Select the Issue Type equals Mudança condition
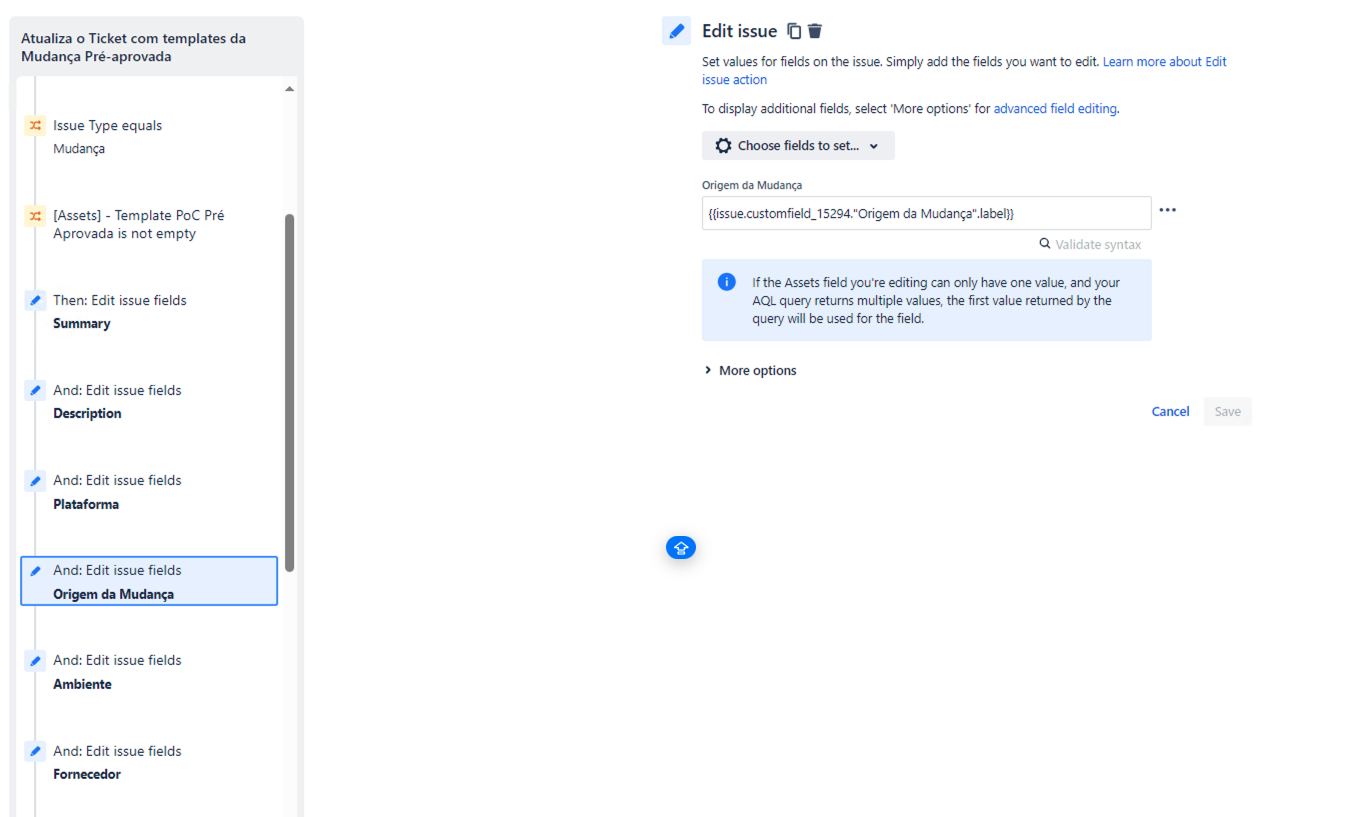The width and height of the screenshot is (1350, 817). point(148,137)
